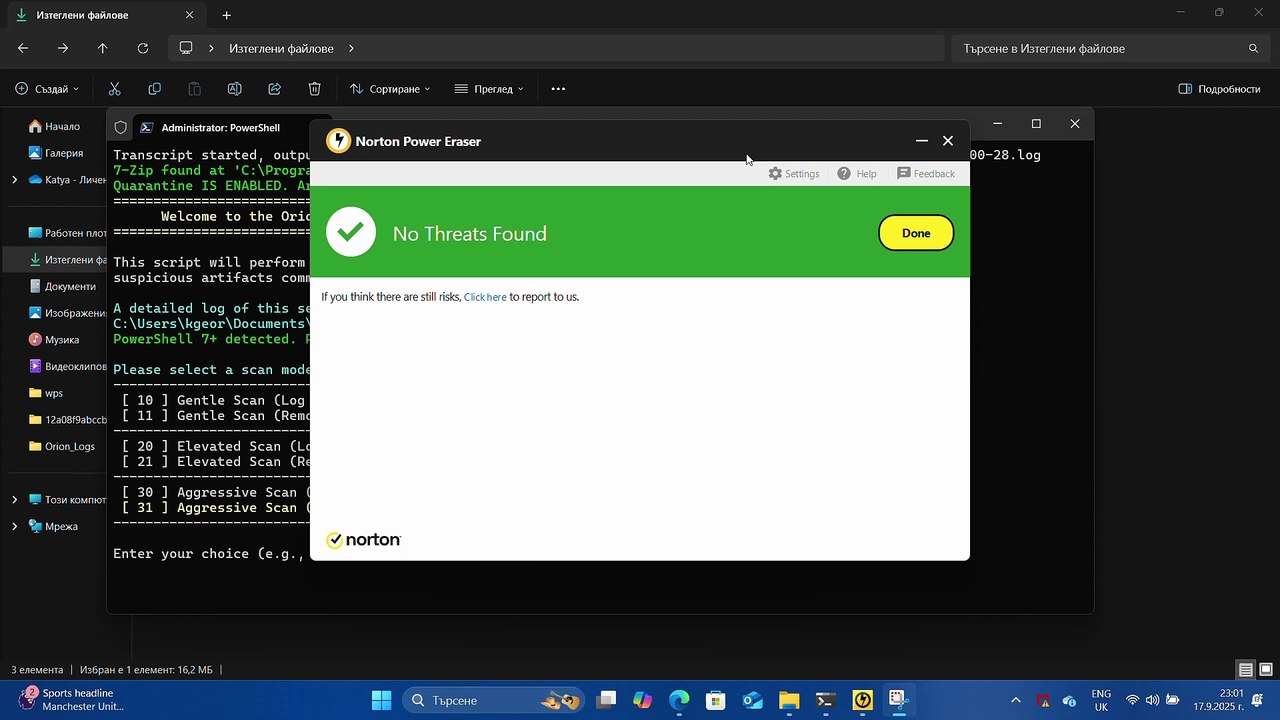Open the Сортиране (Sort) dropdown
1280x720 pixels.
390,89
